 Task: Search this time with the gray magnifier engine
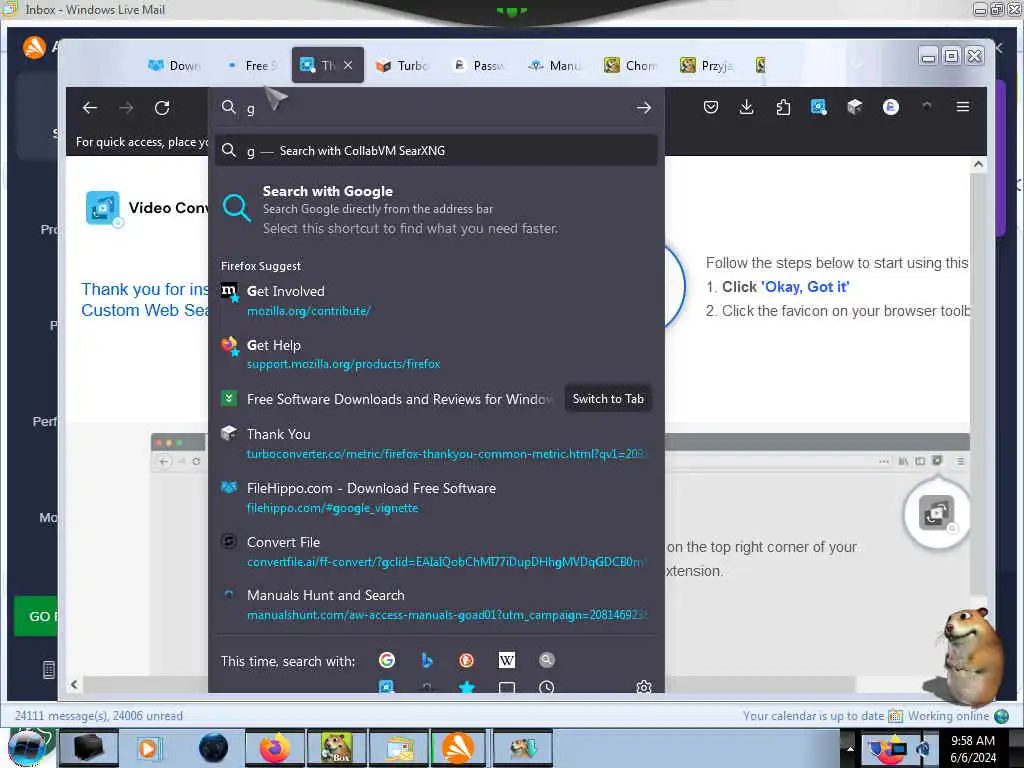click(x=547, y=660)
